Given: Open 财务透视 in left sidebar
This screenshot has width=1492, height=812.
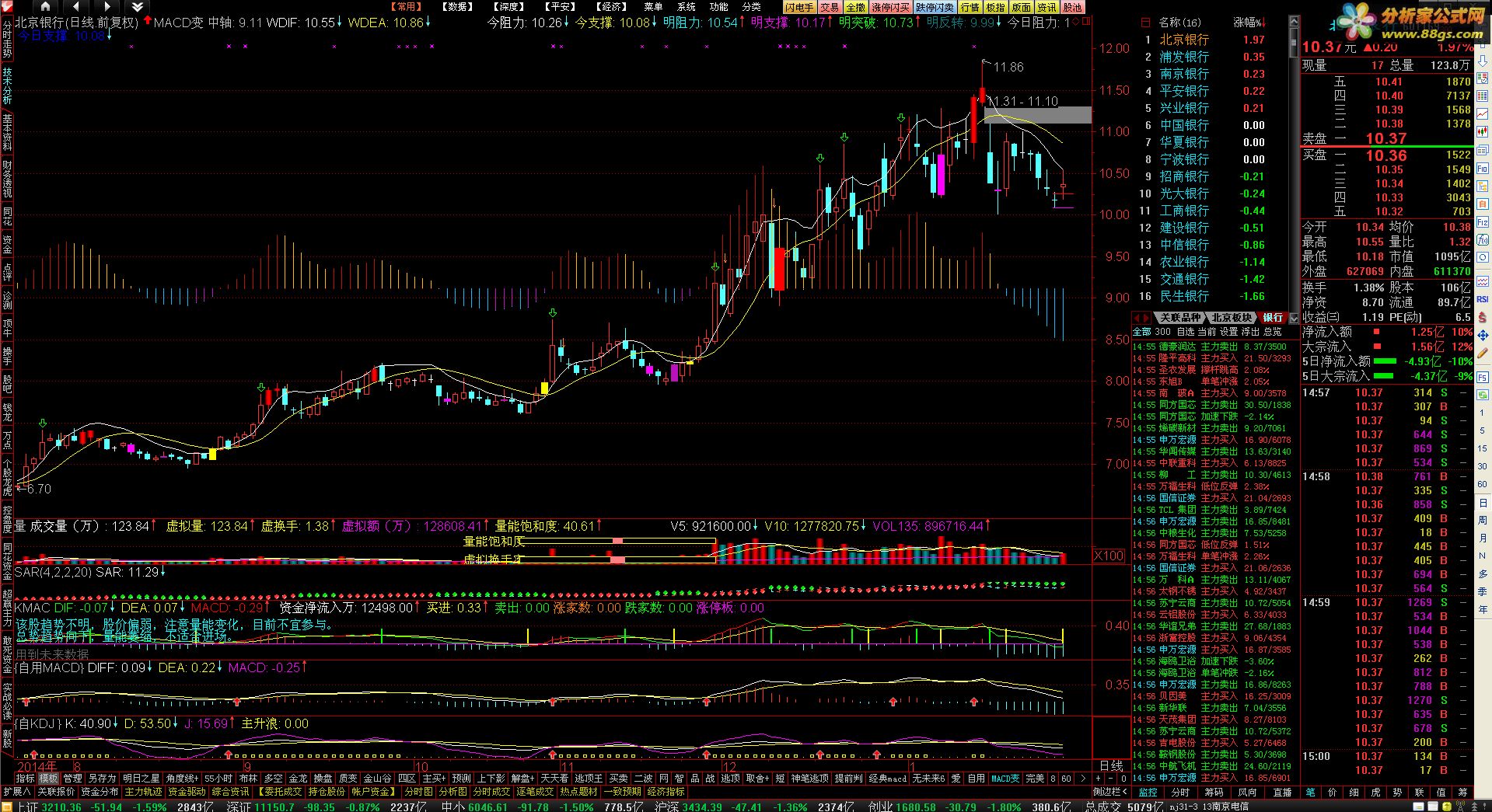Looking at the screenshot, I should tap(7, 179).
